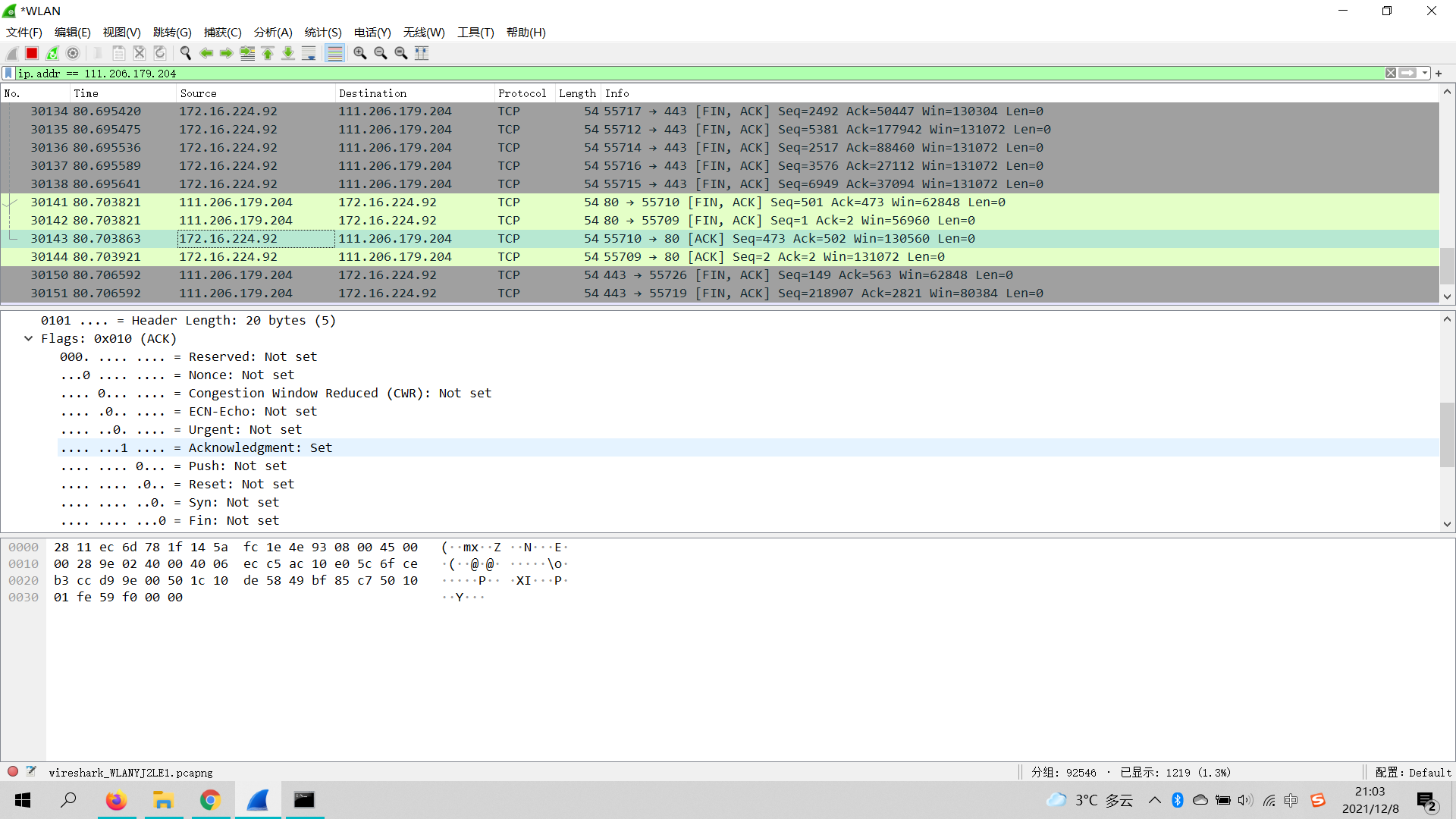Open the 统计(S) menu
The width and height of the screenshot is (1456, 819).
pos(323,33)
